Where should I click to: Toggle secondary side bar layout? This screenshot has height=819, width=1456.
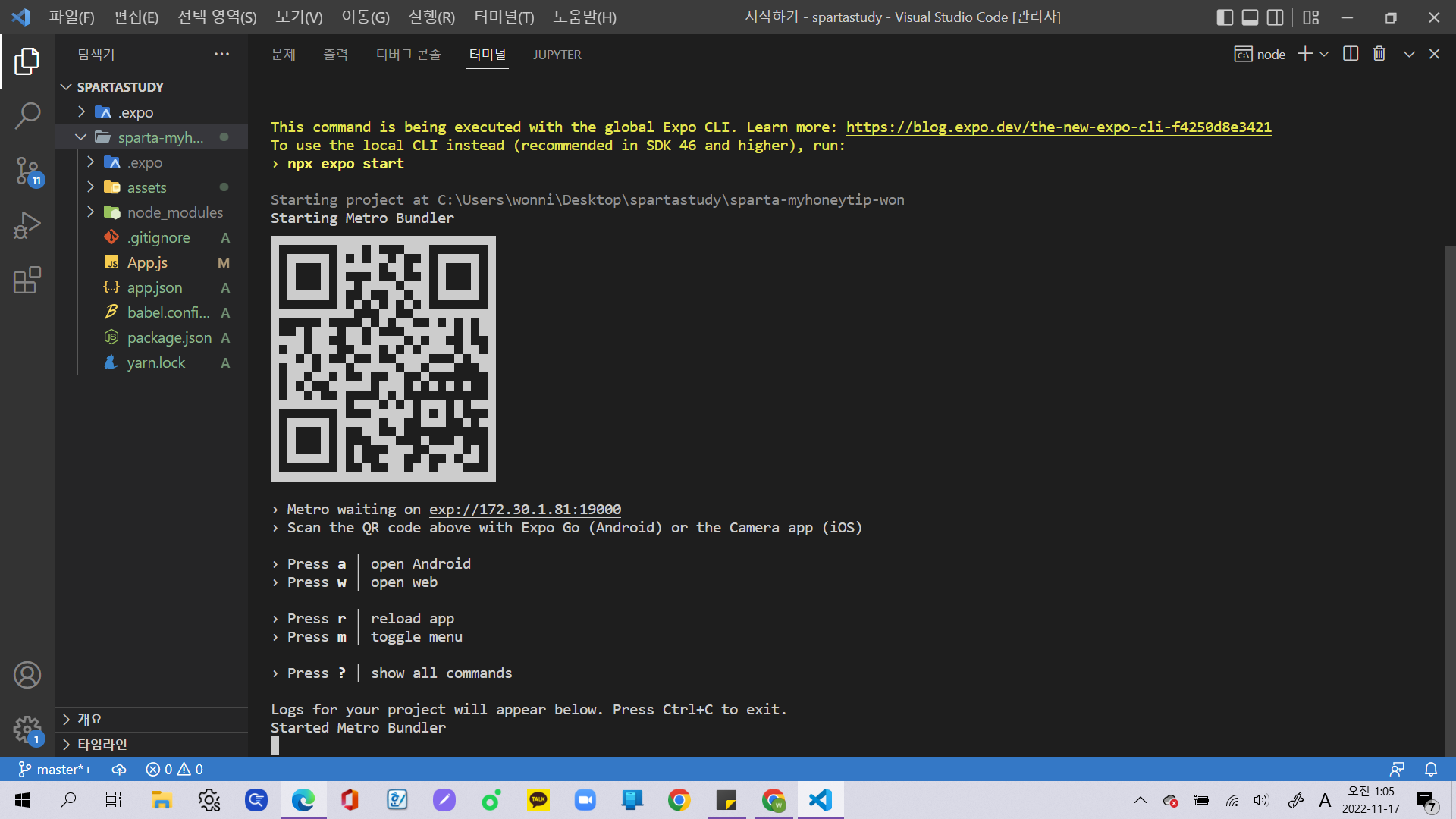click(1276, 17)
